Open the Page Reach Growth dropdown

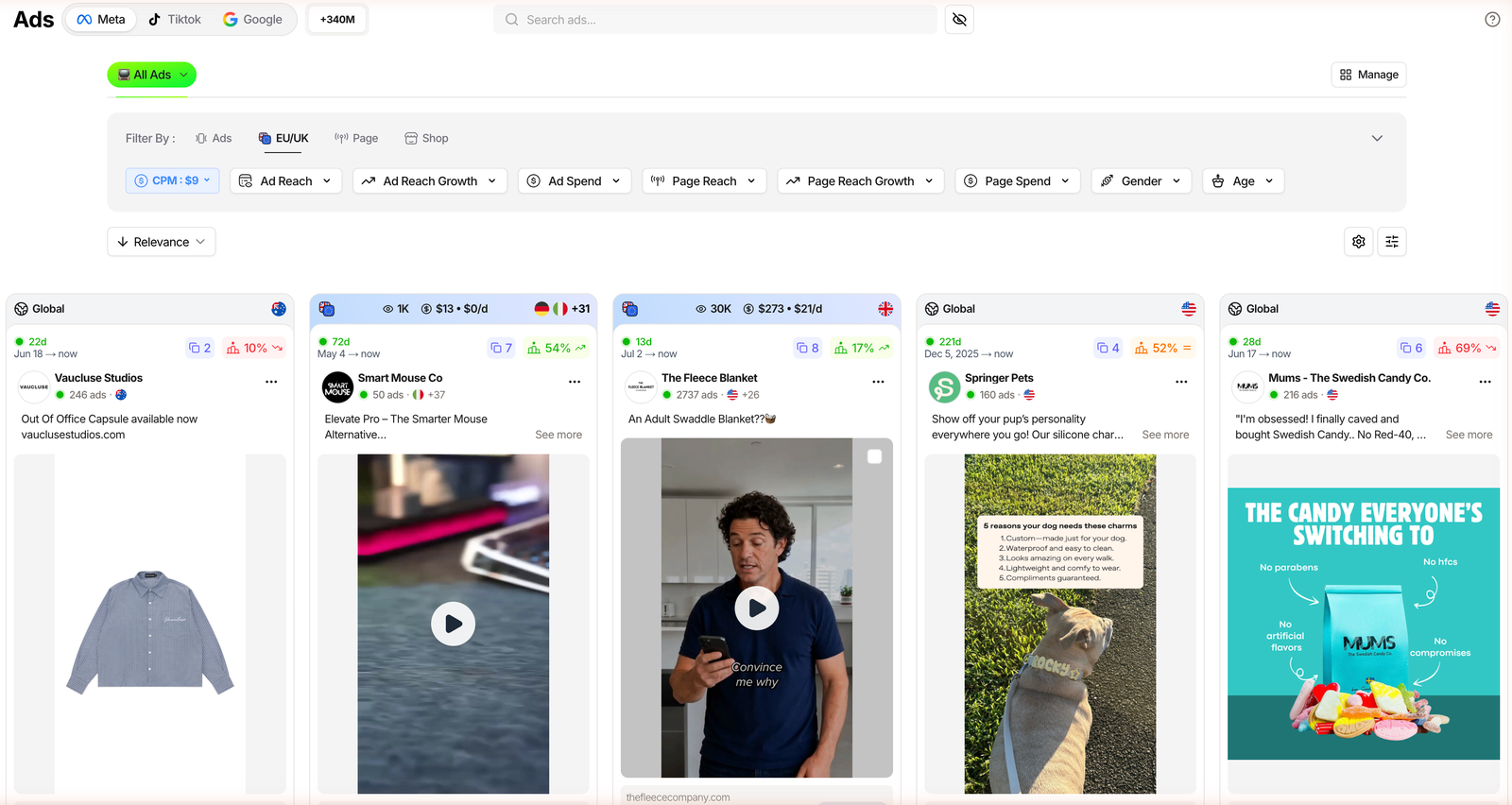[860, 180]
